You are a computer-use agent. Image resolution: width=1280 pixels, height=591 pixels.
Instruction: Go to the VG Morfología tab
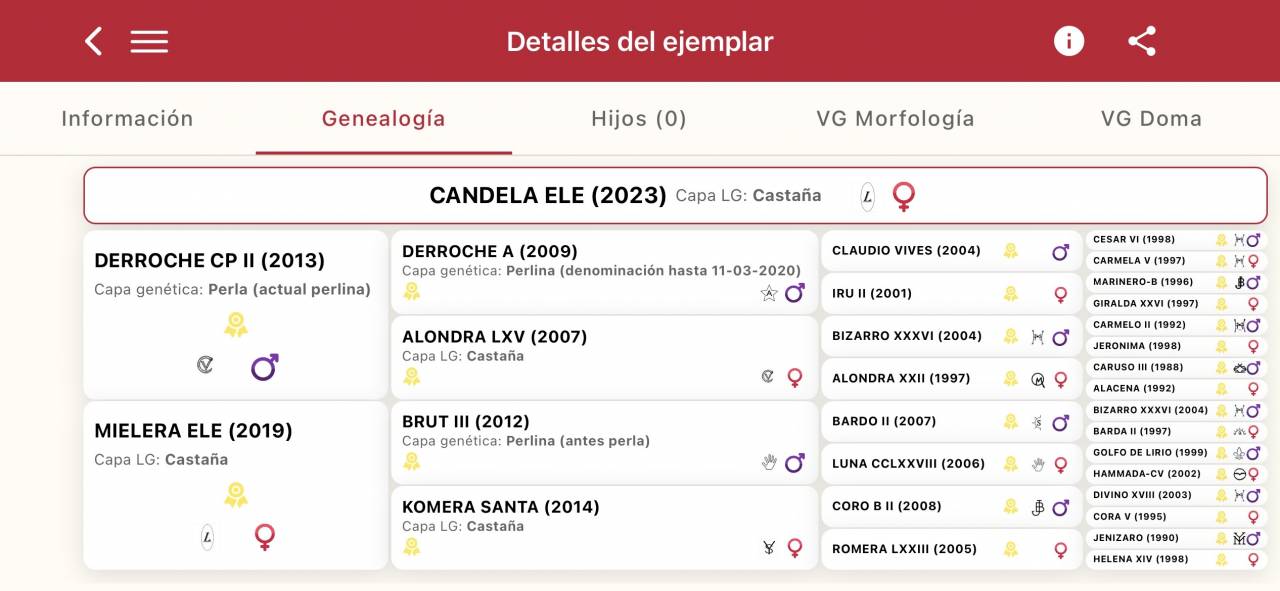(895, 119)
